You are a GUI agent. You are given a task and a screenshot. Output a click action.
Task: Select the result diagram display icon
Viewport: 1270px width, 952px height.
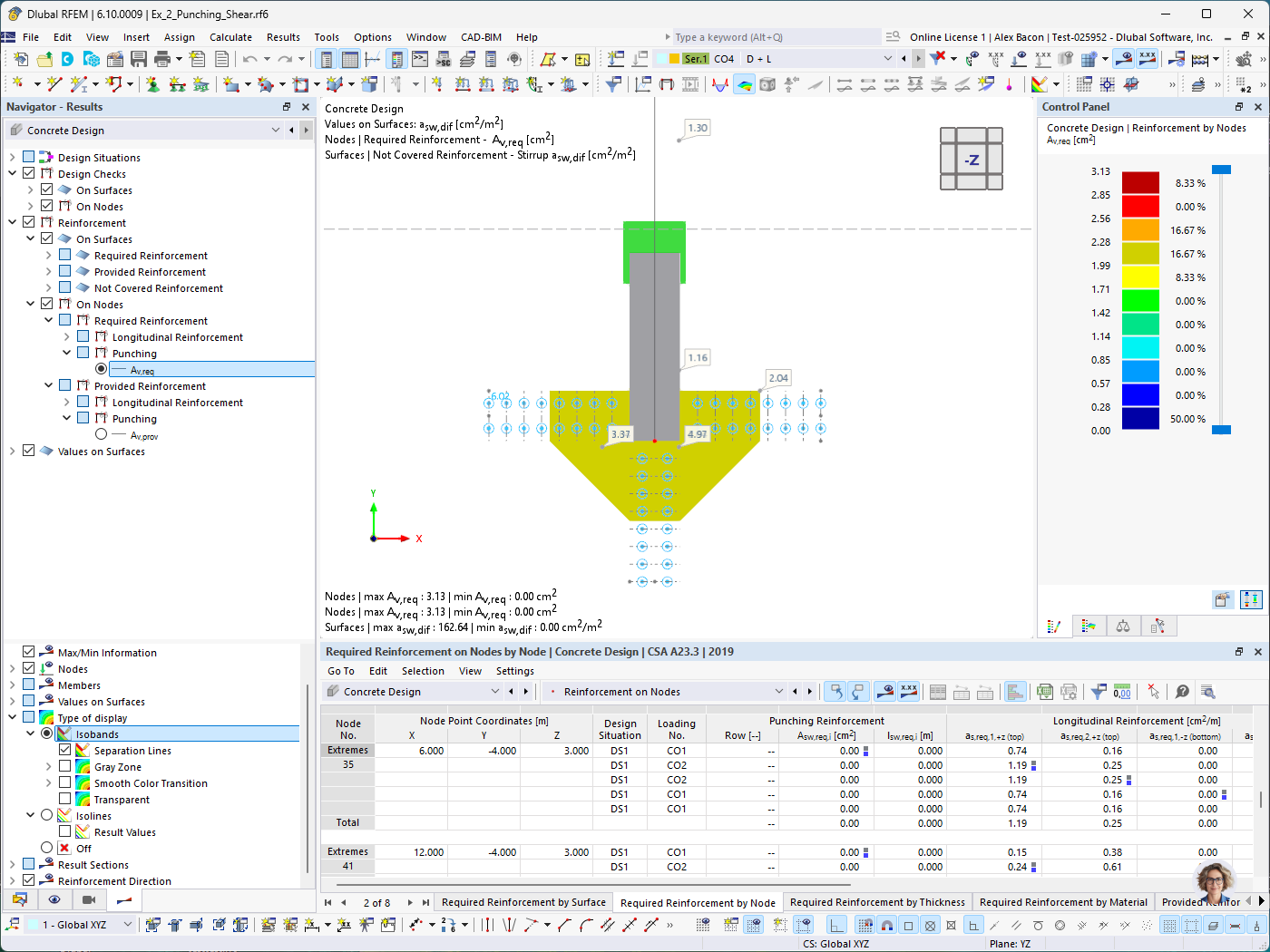tap(1015, 691)
